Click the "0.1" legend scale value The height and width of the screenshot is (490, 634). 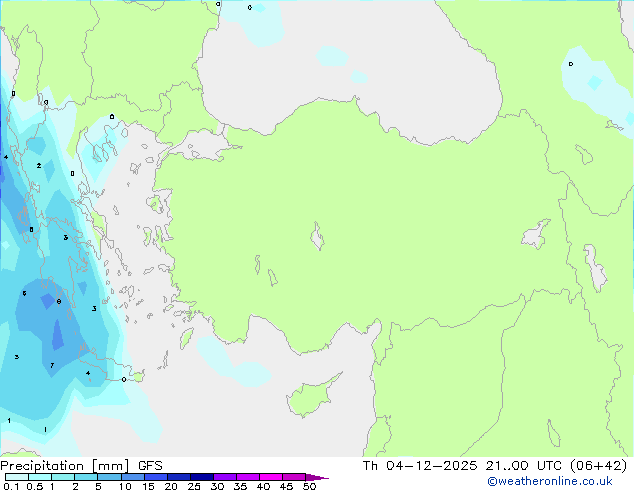11,486
